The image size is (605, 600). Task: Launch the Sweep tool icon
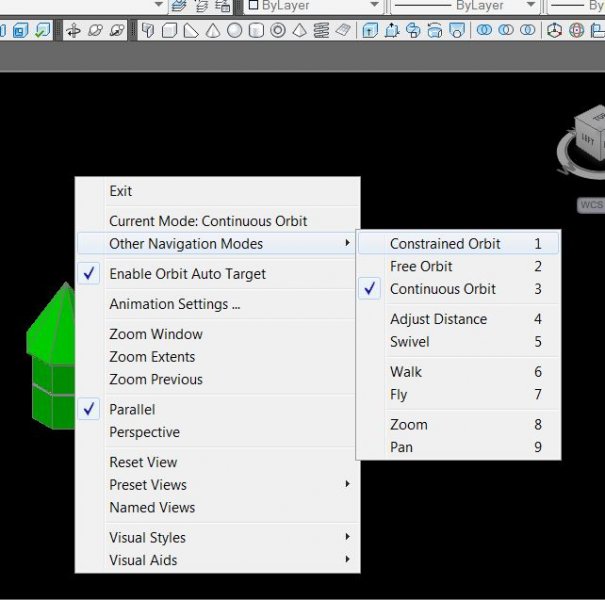tap(413, 30)
